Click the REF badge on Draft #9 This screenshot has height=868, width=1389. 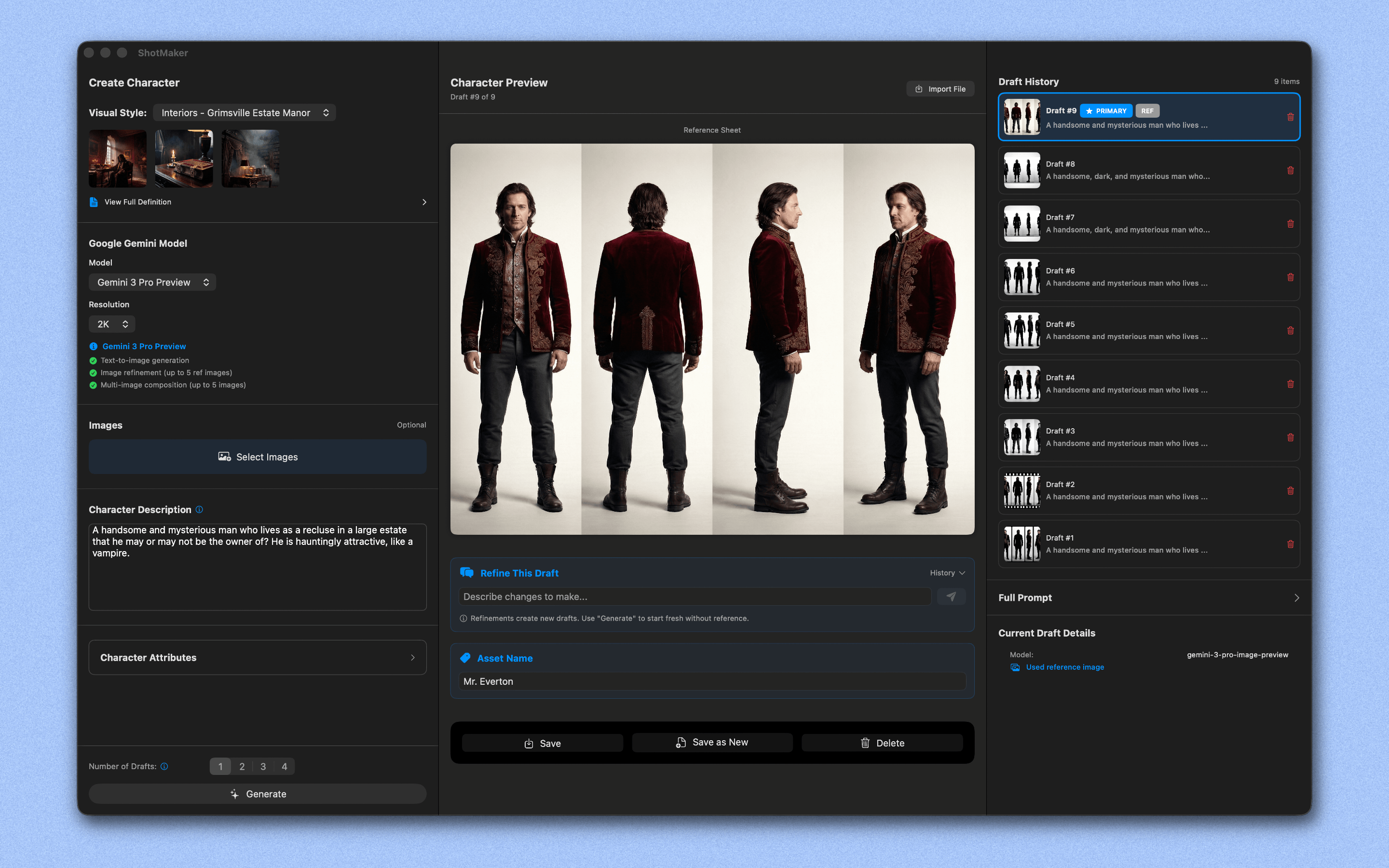click(x=1147, y=110)
